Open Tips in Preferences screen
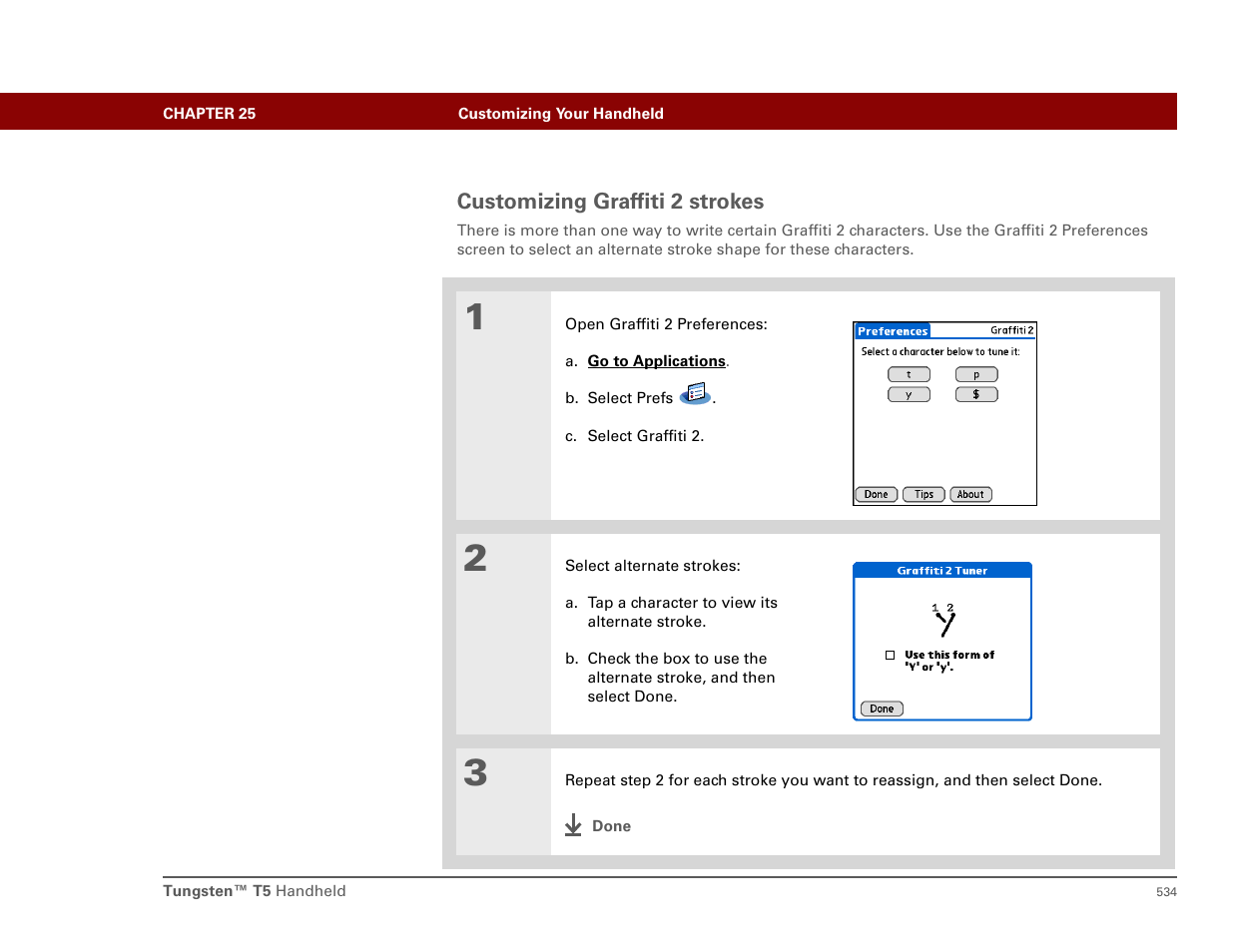Viewport: 1233px width, 952px height. [x=924, y=495]
